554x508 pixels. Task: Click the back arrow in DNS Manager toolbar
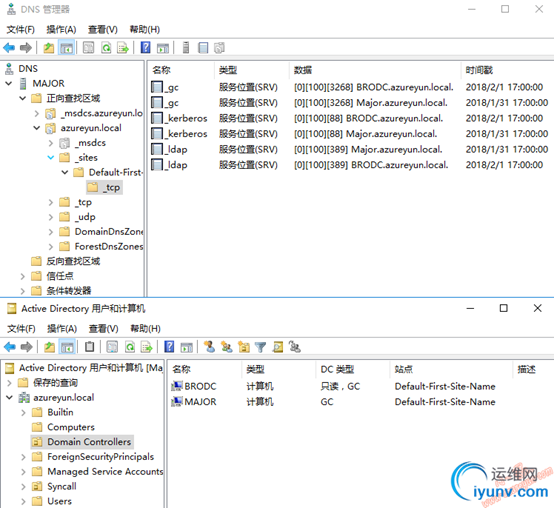(9, 48)
